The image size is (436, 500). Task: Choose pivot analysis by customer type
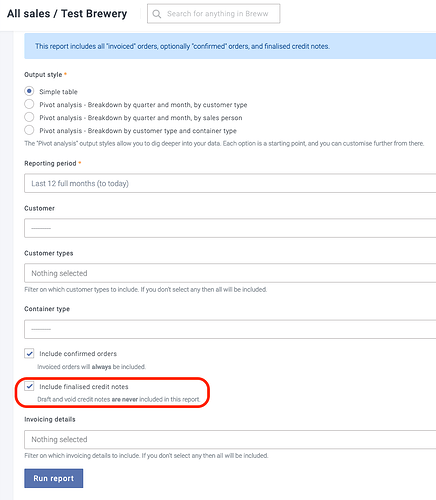click(x=29, y=104)
